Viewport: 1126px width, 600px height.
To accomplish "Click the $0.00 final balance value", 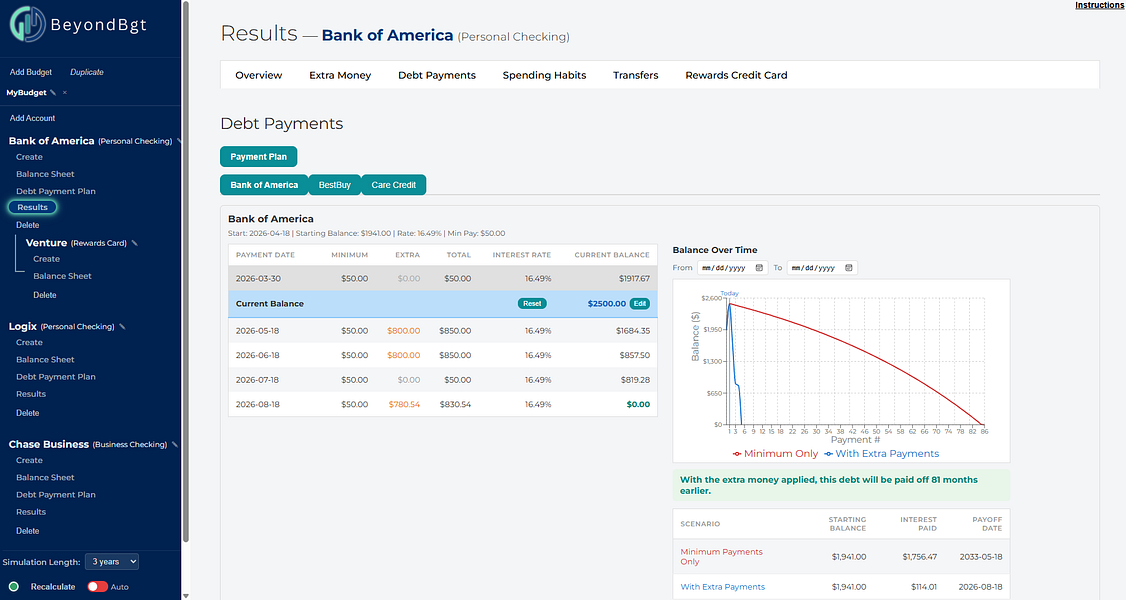I will 638,405.
